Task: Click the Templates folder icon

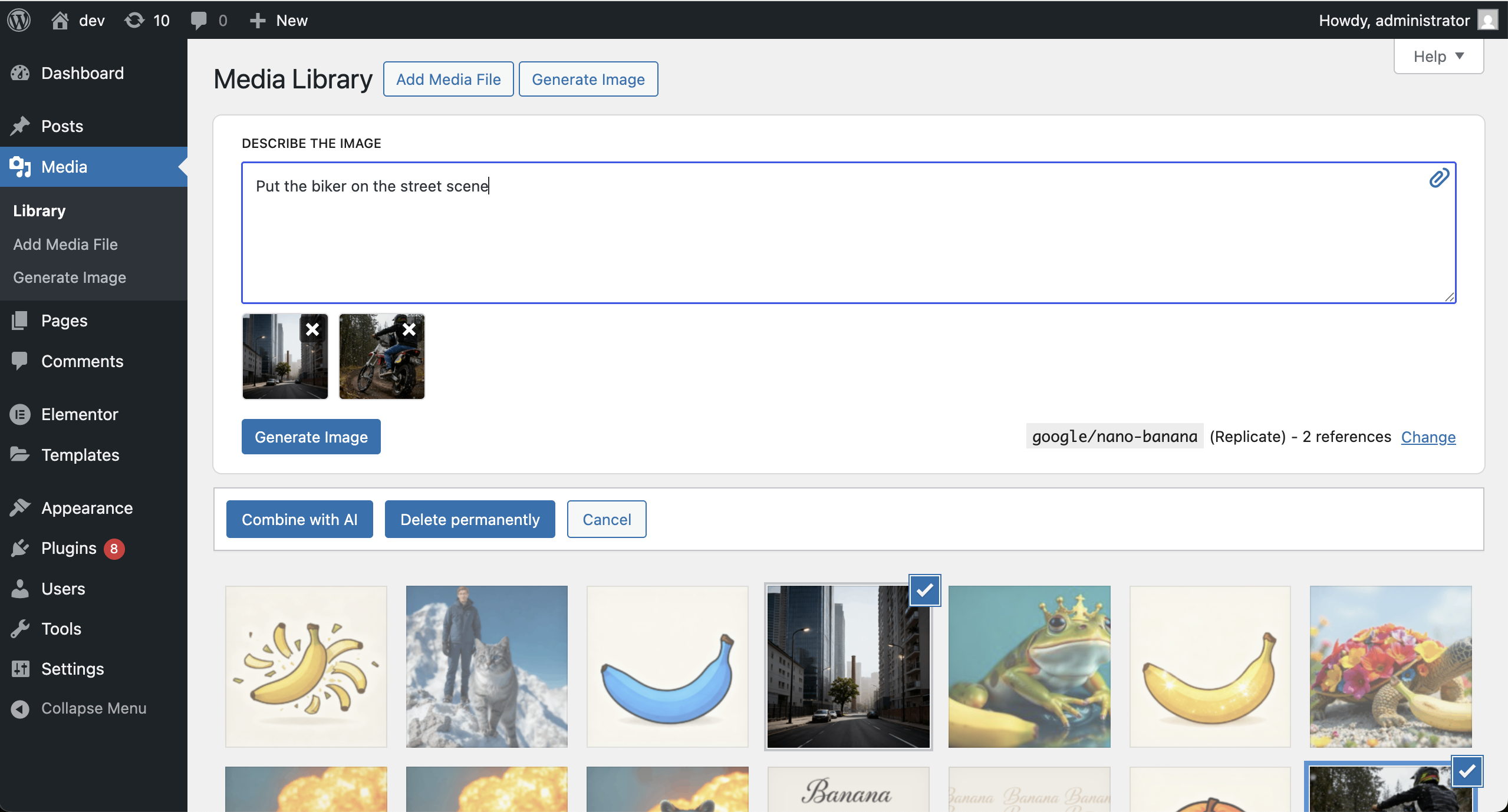Action: [x=20, y=454]
